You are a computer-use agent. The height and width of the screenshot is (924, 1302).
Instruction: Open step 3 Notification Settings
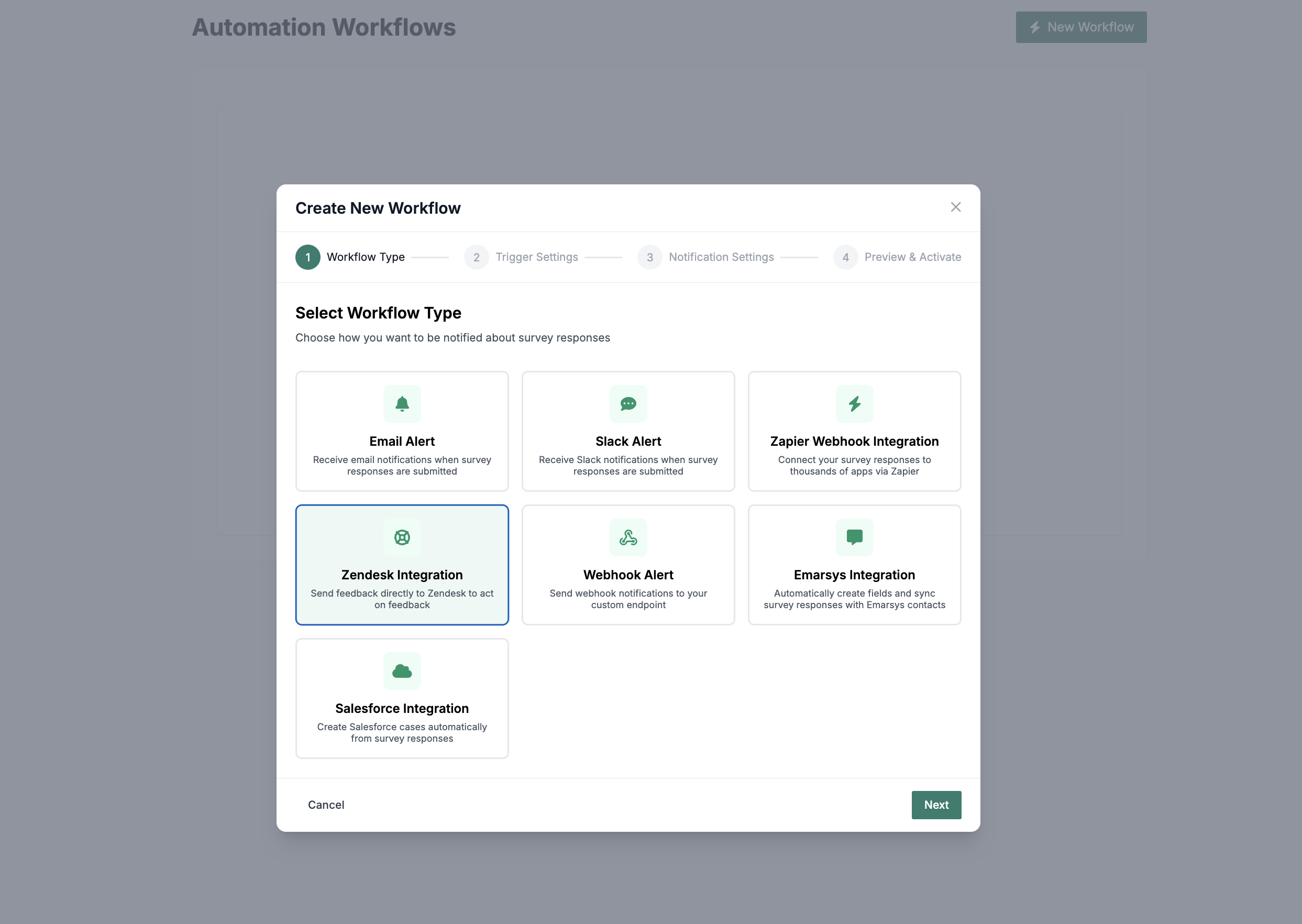pyautogui.click(x=705, y=257)
